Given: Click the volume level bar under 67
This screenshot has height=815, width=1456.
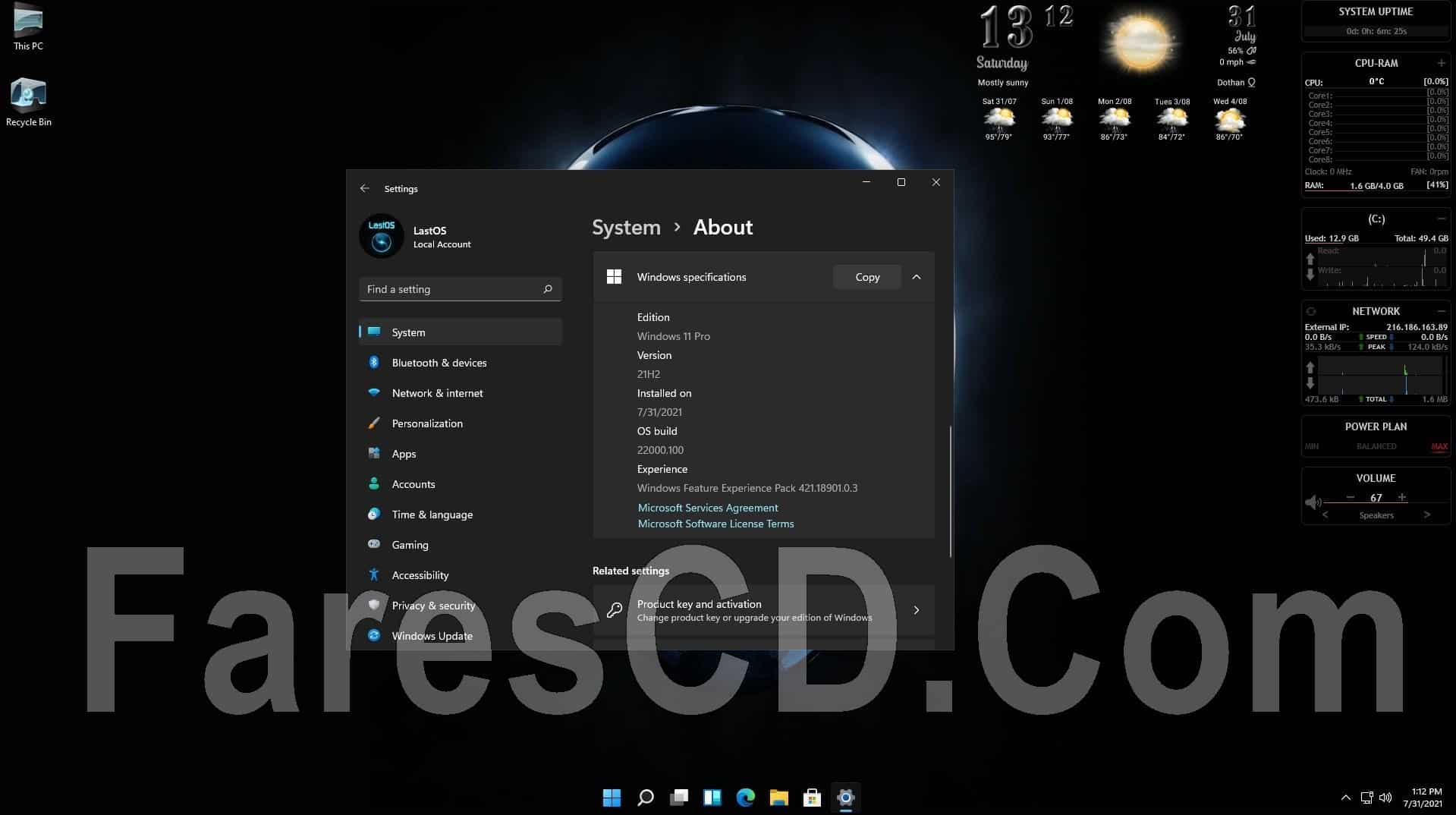Looking at the screenshot, I should pyautogui.click(x=1386, y=503).
